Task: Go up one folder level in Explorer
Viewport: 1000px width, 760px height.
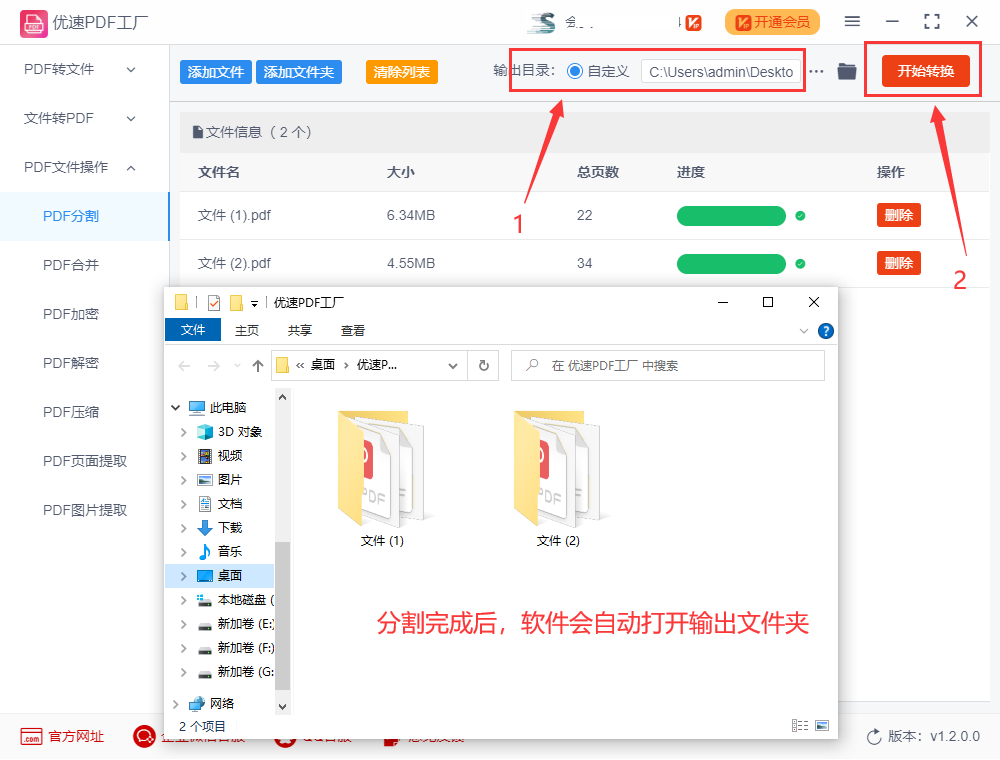Action: pos(258,365)
